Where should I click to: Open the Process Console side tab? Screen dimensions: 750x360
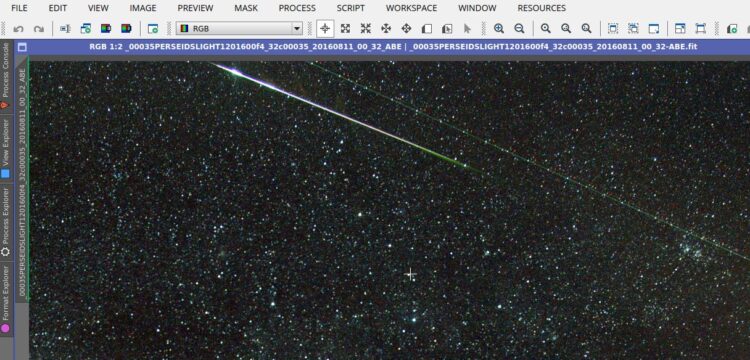(5, 76)
